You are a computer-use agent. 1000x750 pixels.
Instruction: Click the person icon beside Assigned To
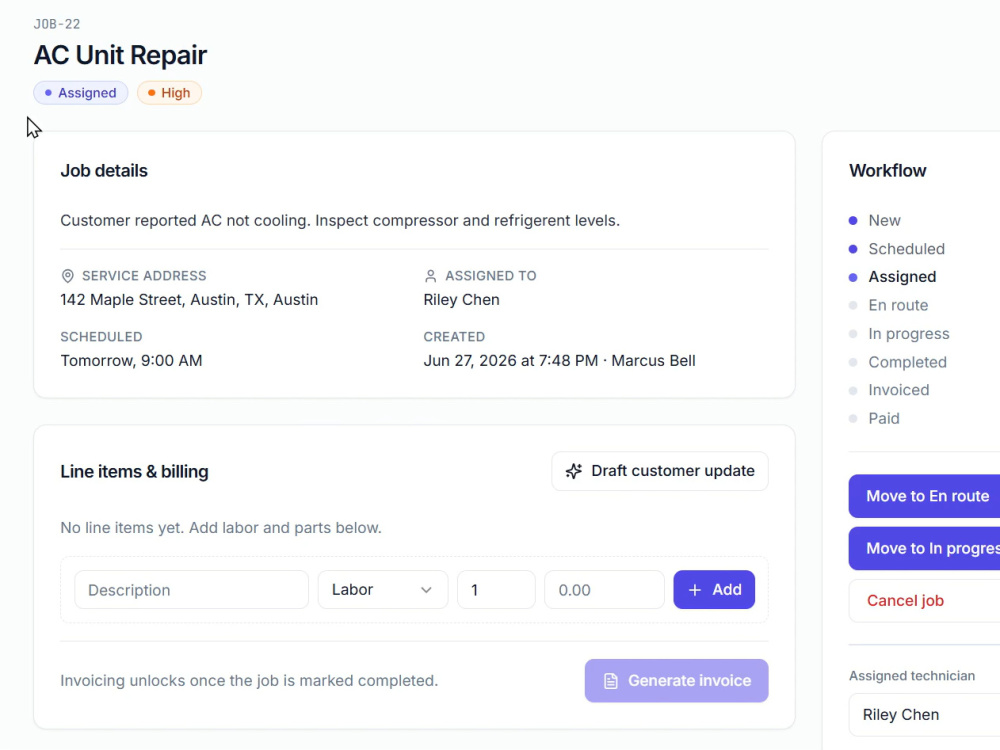coord(430,276)
